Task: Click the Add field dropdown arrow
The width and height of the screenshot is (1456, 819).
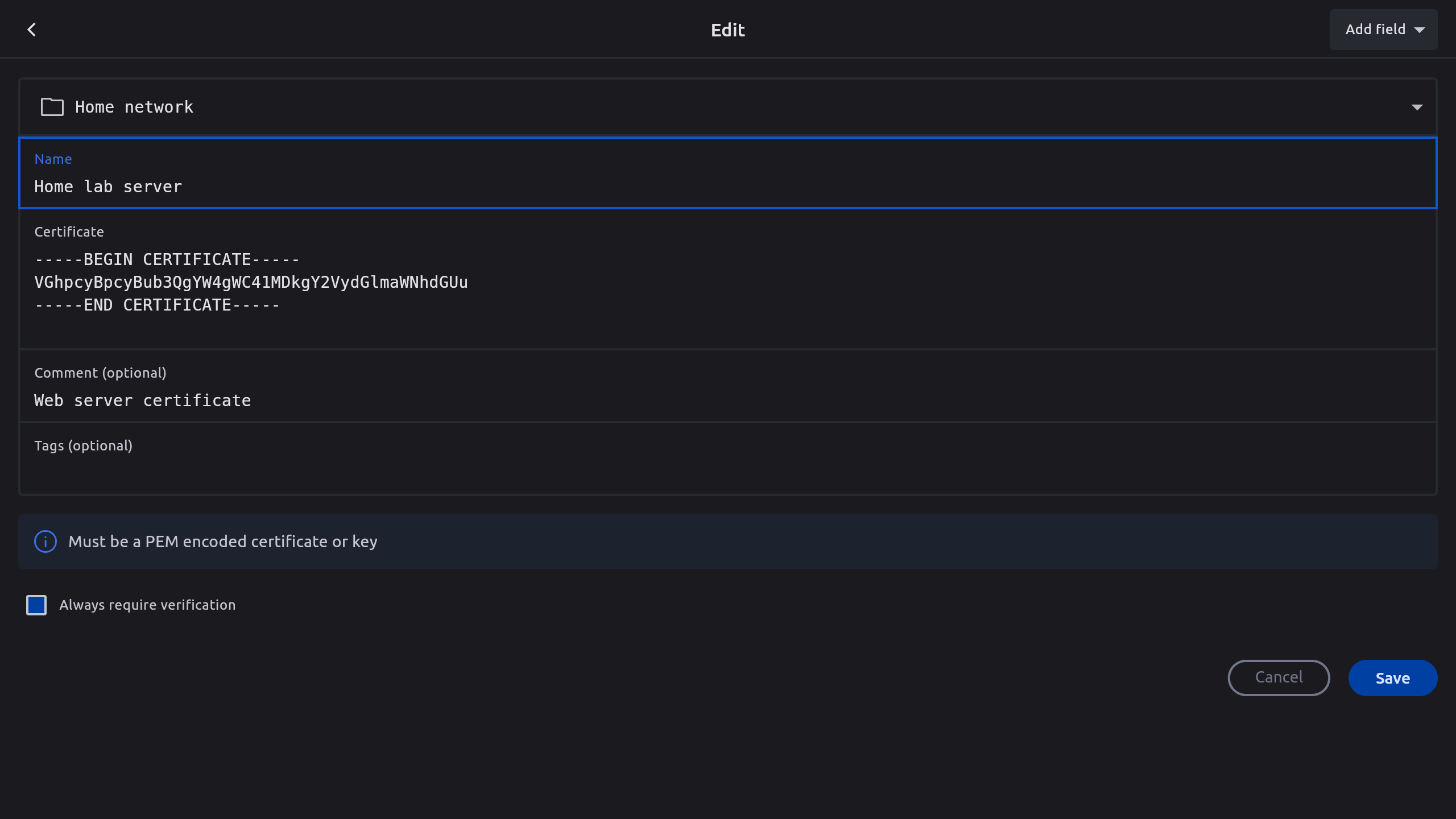Action: click(x=1420, y=30)
